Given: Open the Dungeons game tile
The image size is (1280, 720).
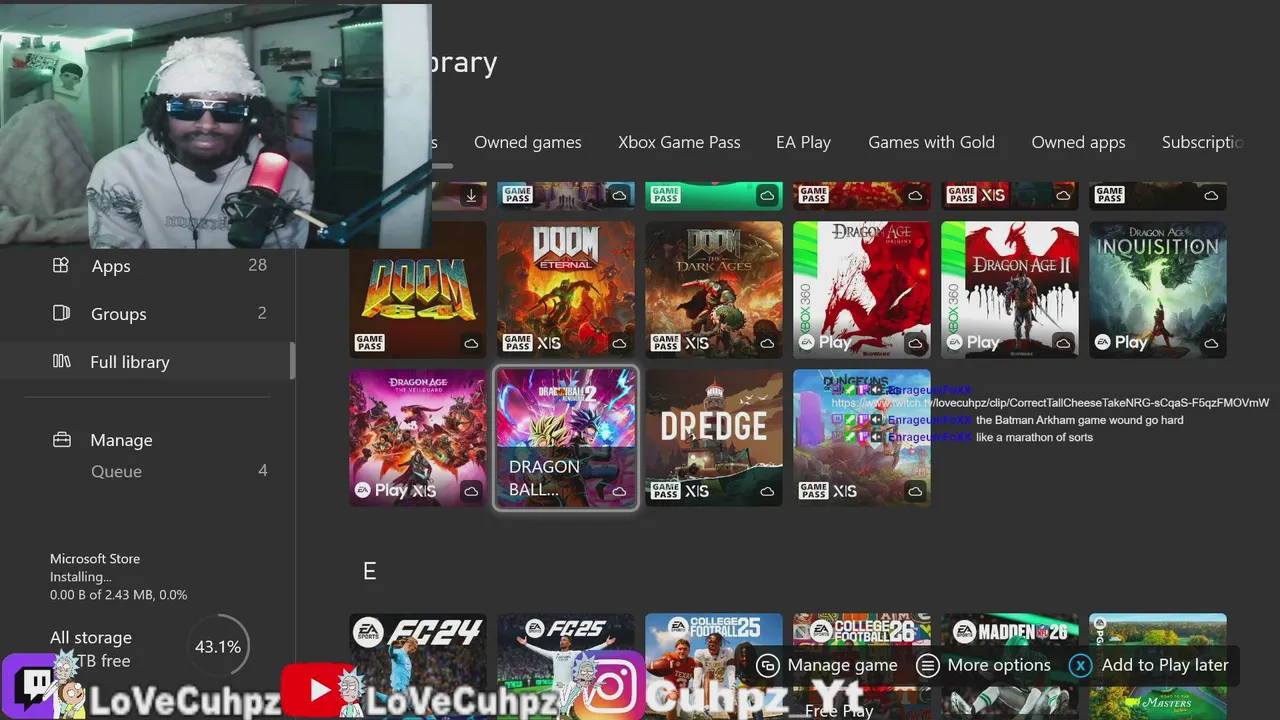Looking at the screenshot, I should click(x=862, y=438).
